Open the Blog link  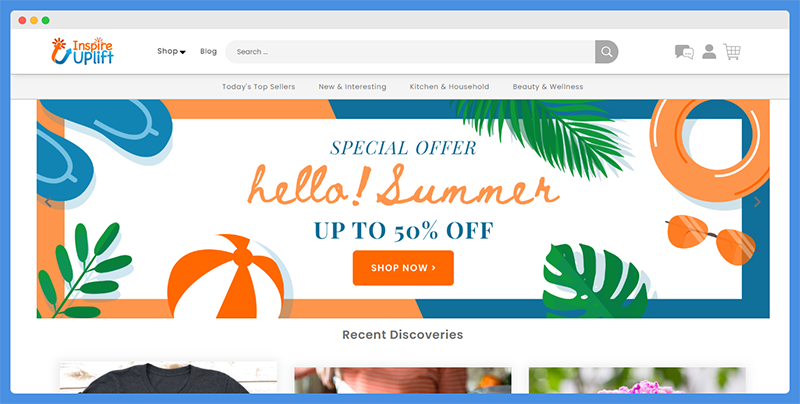point(208,51)
